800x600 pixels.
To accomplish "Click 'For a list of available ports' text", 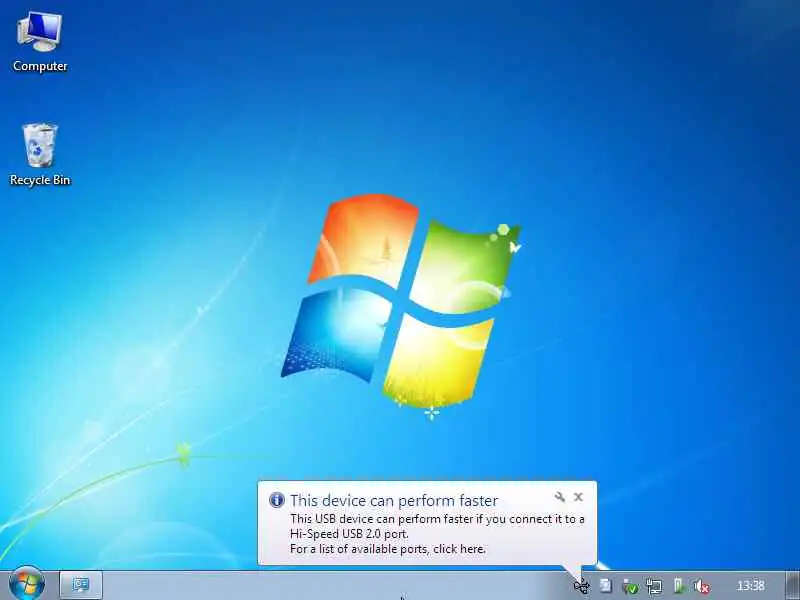I will [360, 549].
